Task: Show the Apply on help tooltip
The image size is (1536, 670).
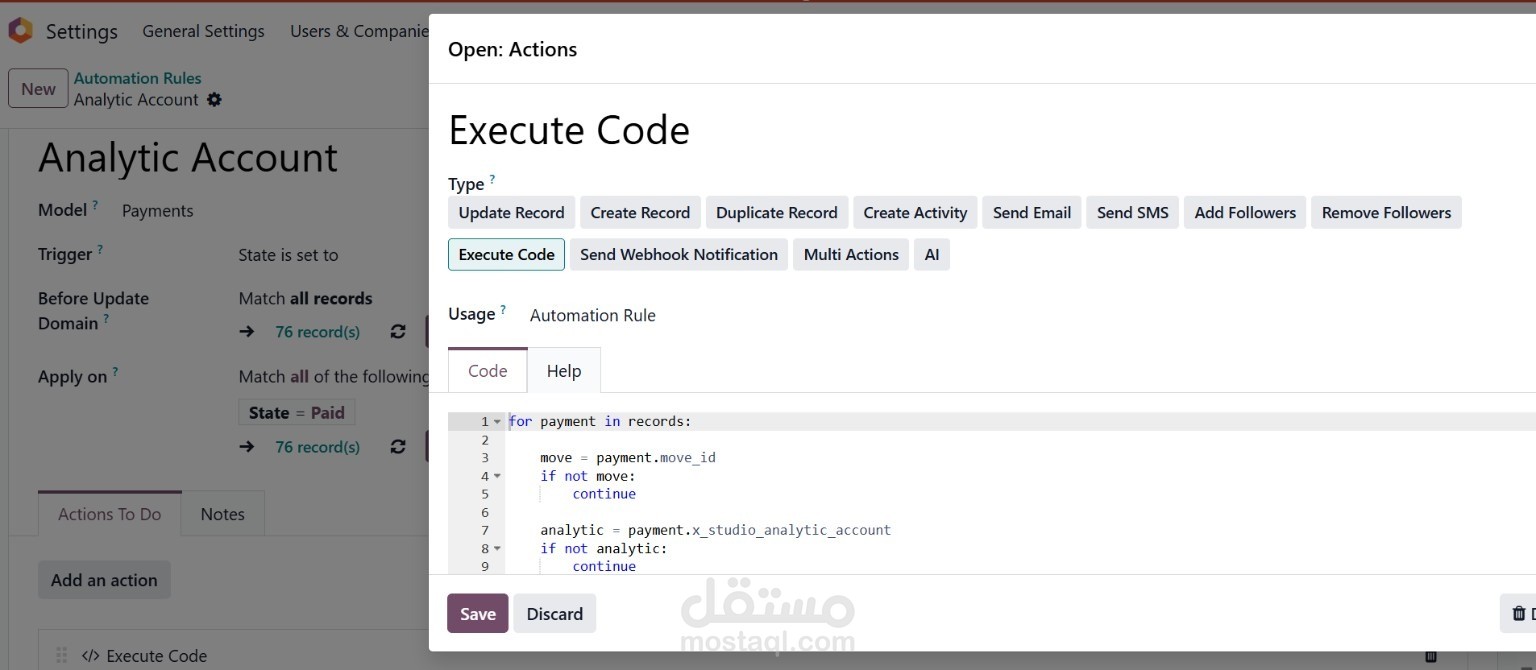Action: [115, 372]
